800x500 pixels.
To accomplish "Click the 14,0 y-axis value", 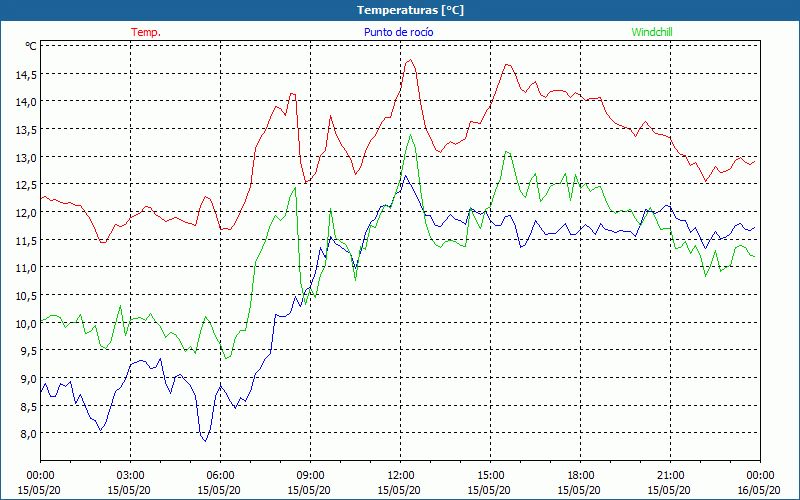I will (26, 102).
